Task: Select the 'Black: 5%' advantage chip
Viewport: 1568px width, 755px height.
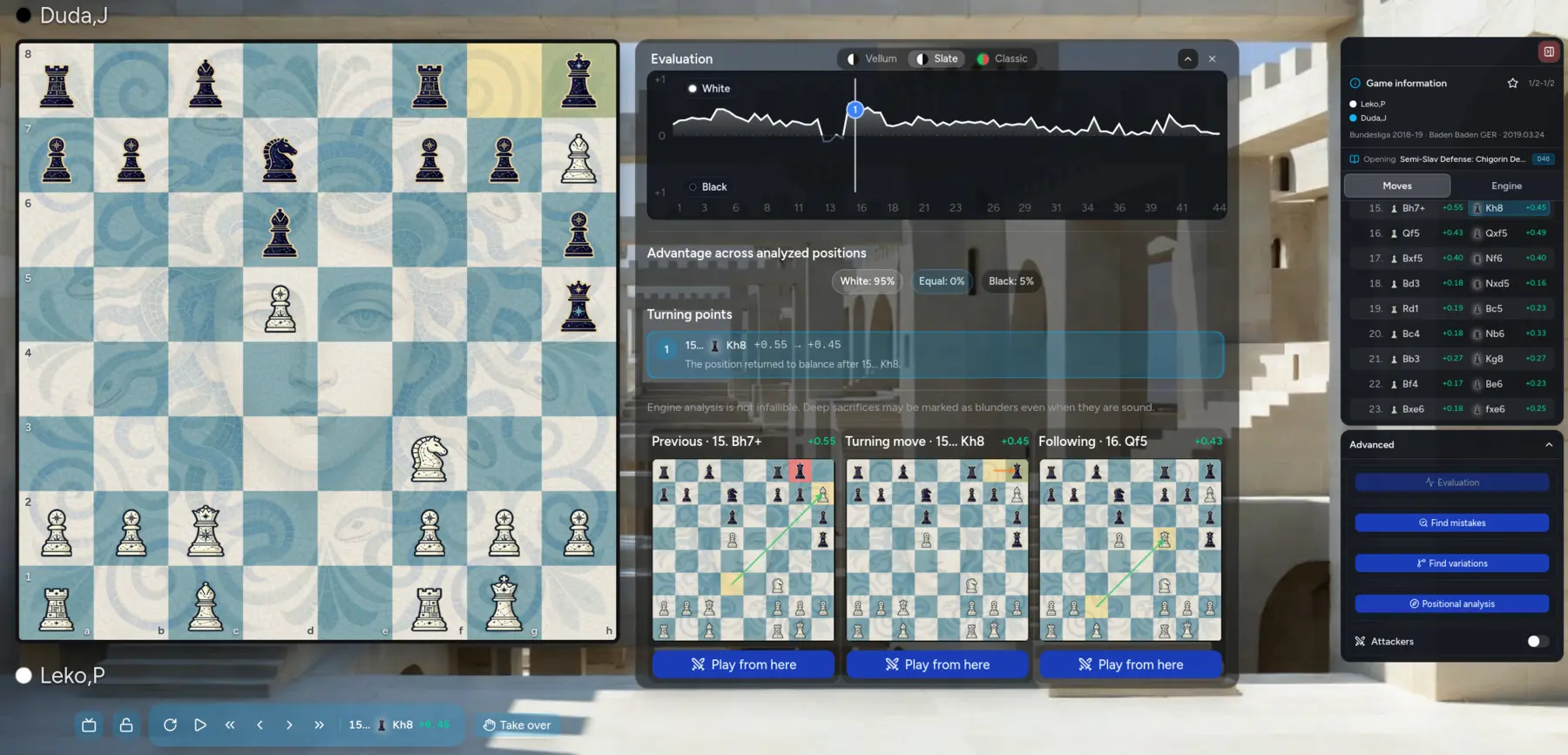Action: tap(1011, 281)
